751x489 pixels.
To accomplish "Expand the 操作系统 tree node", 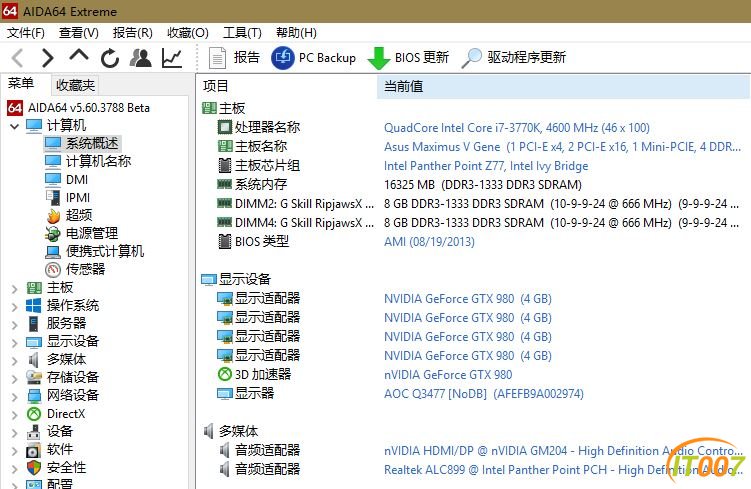I will click(14, 307).
